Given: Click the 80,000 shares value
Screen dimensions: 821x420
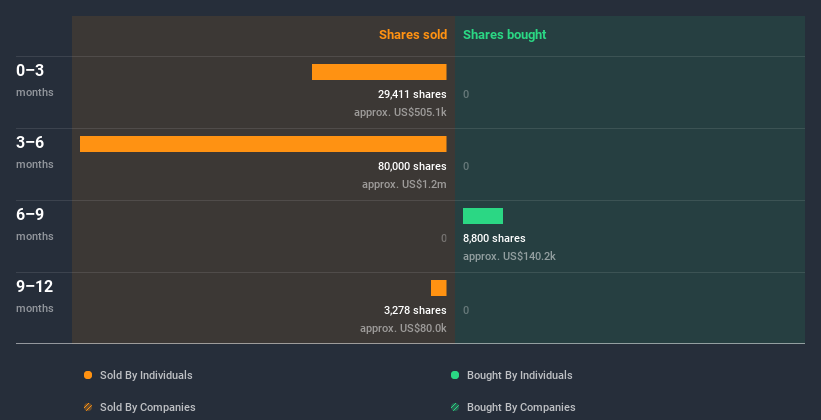Looking at the screenshot, I should [412, 166].
